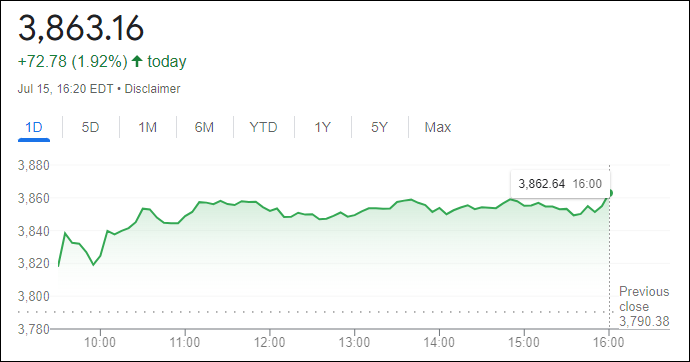Screen dimensions: 690x362
Task: Click the Previous close 3,790.38 label
Action: point(644,307)
